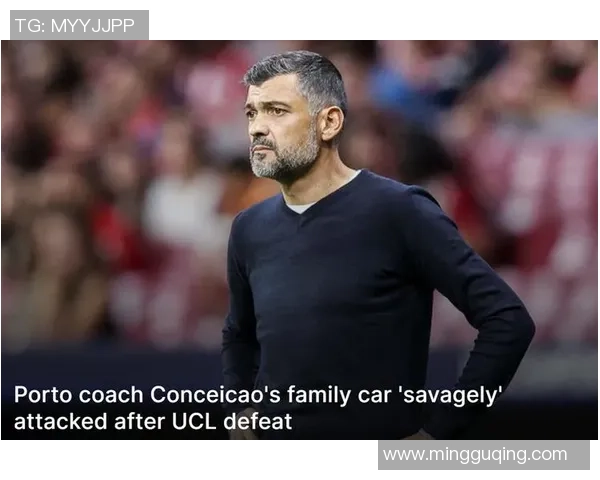Open the Porto coach Conceicao headline article

[258, 408]
